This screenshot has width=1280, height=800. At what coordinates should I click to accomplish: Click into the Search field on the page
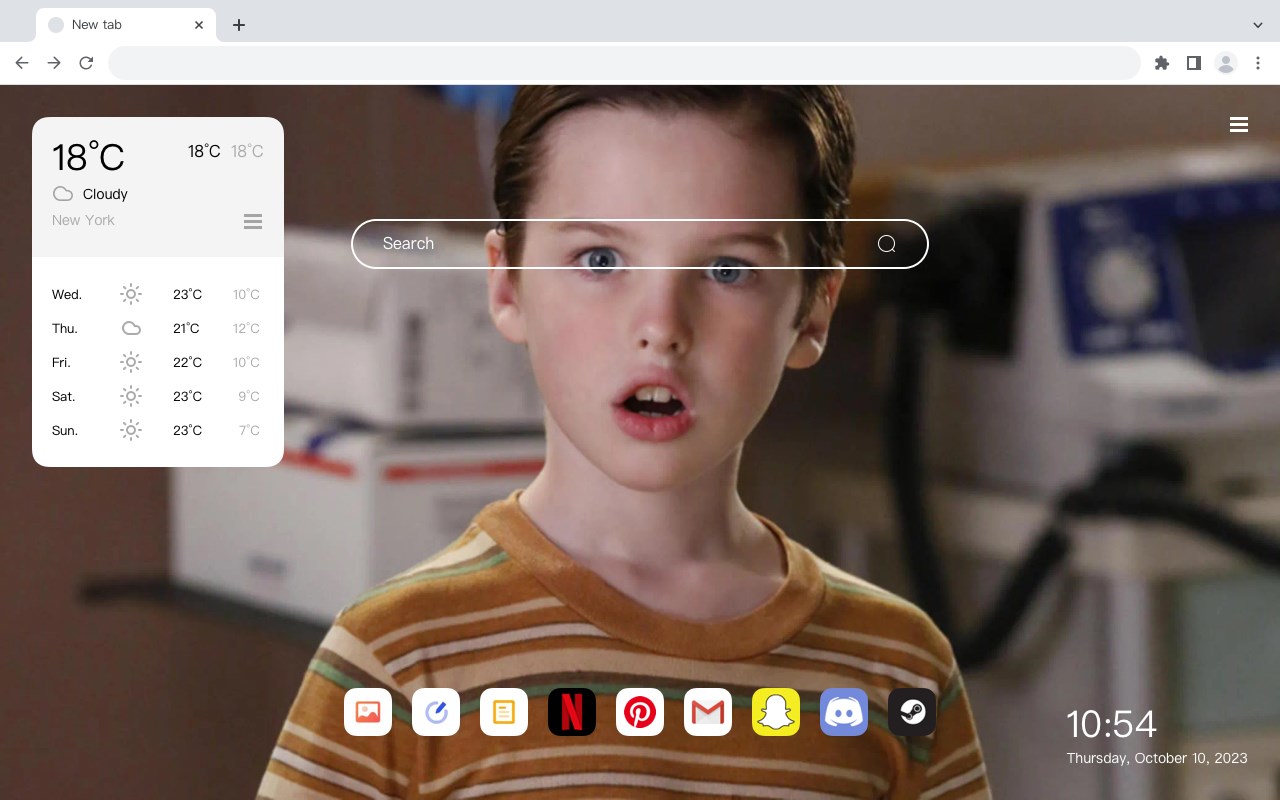point(640,244)
